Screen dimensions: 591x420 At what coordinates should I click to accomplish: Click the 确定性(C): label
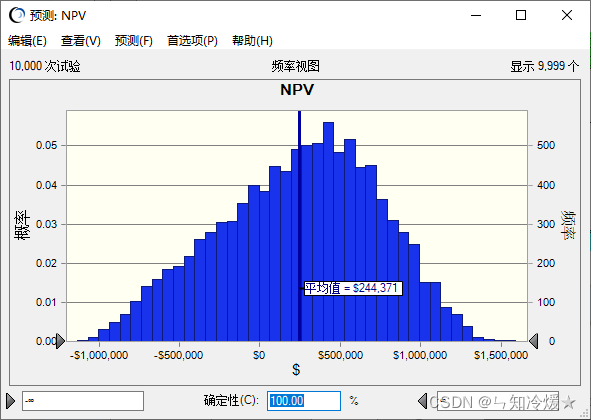[231, 400]
